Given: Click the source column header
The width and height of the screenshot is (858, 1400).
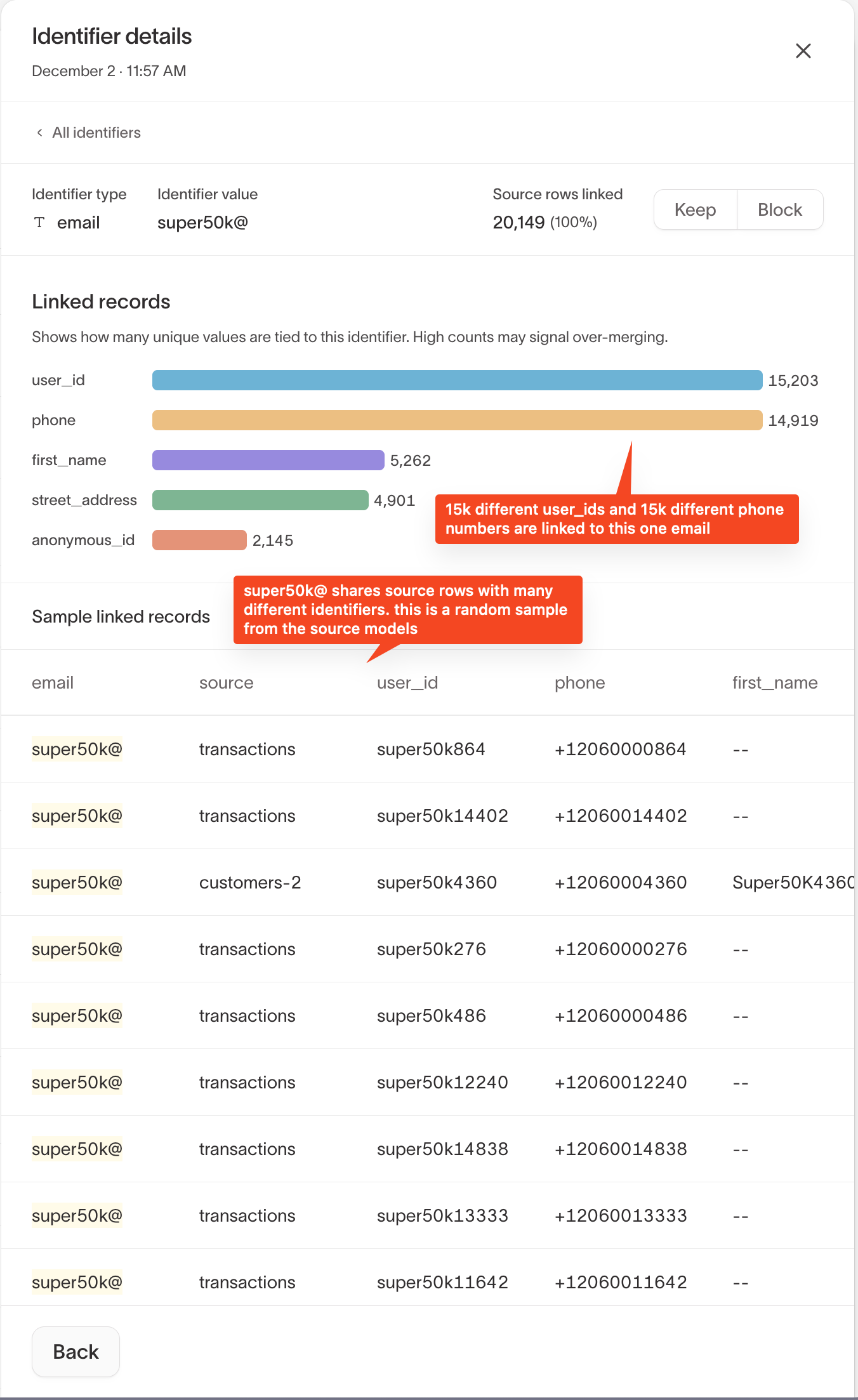Looking at the screenshot, I should pyautogui.click(x=226, y=683).
